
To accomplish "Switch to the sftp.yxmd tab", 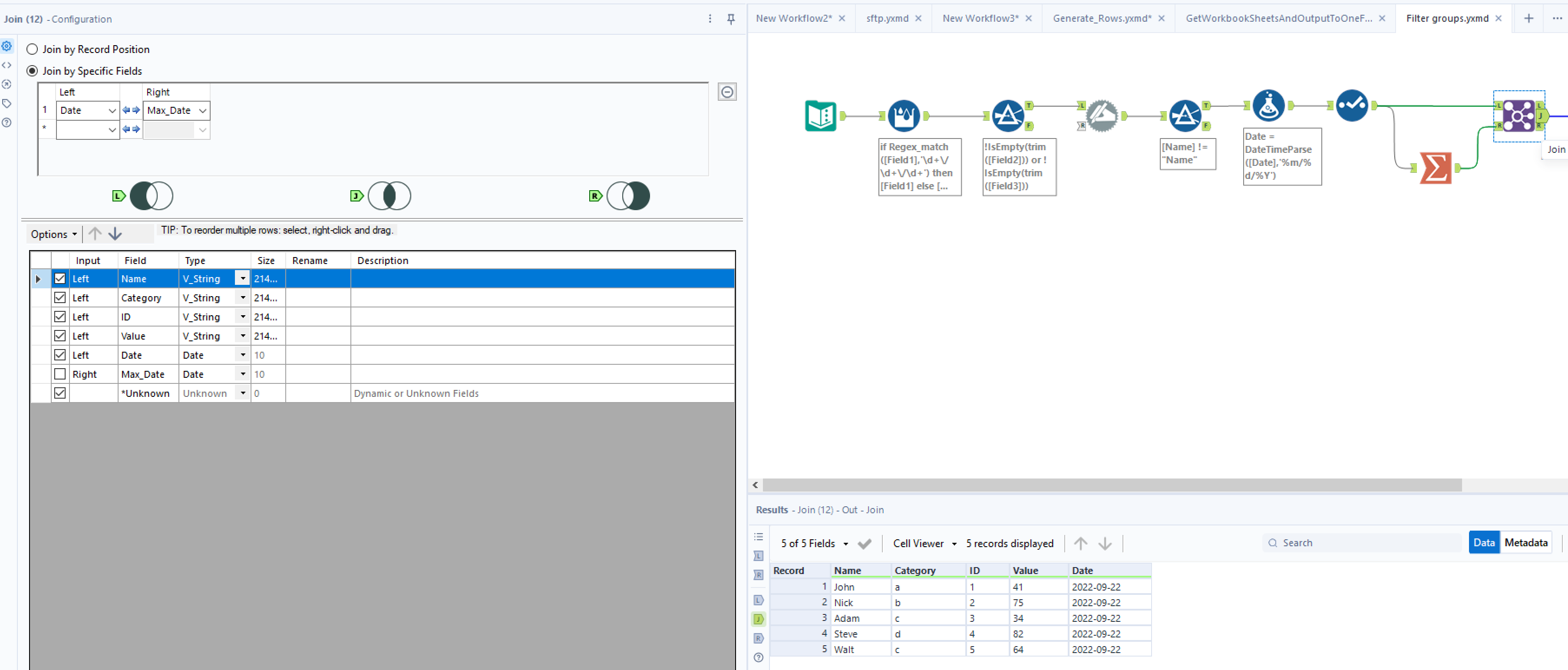I will click(887, 18).
